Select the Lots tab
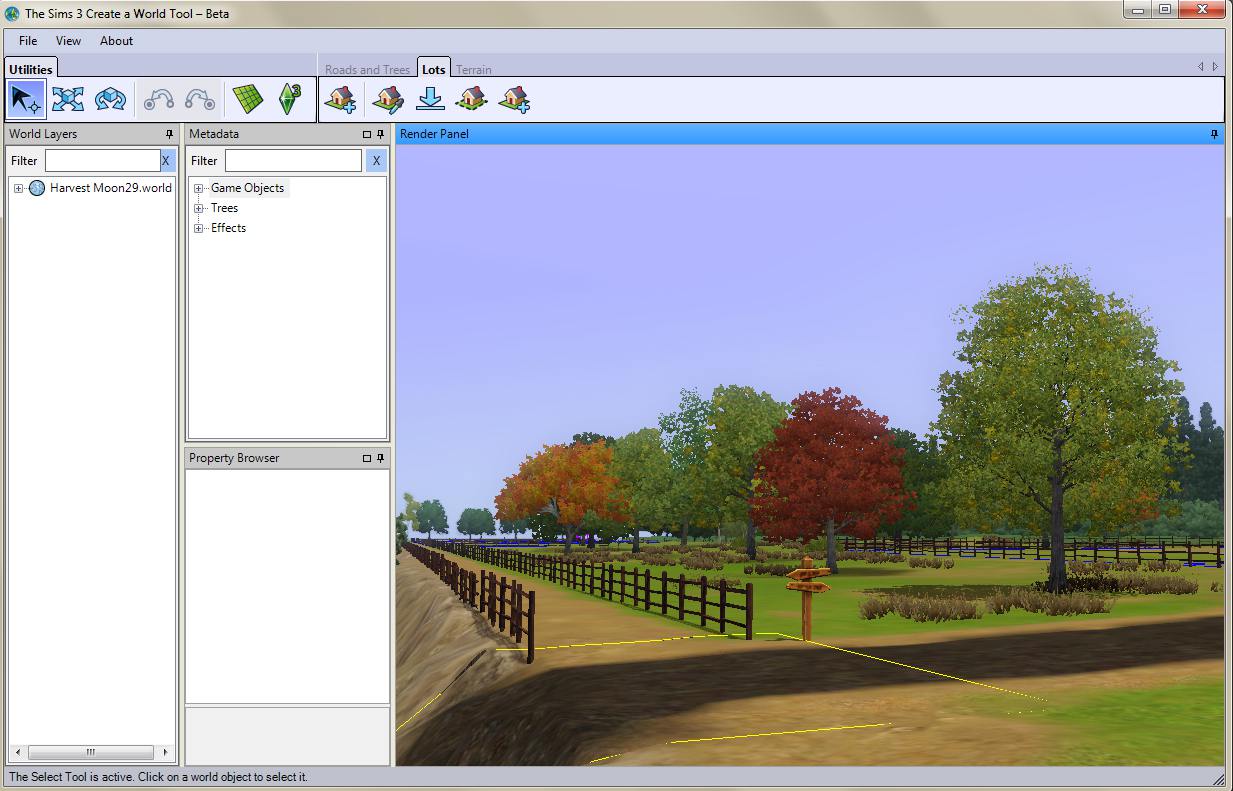The height and width of the screenshot is (791, 1233). (434, 69)
